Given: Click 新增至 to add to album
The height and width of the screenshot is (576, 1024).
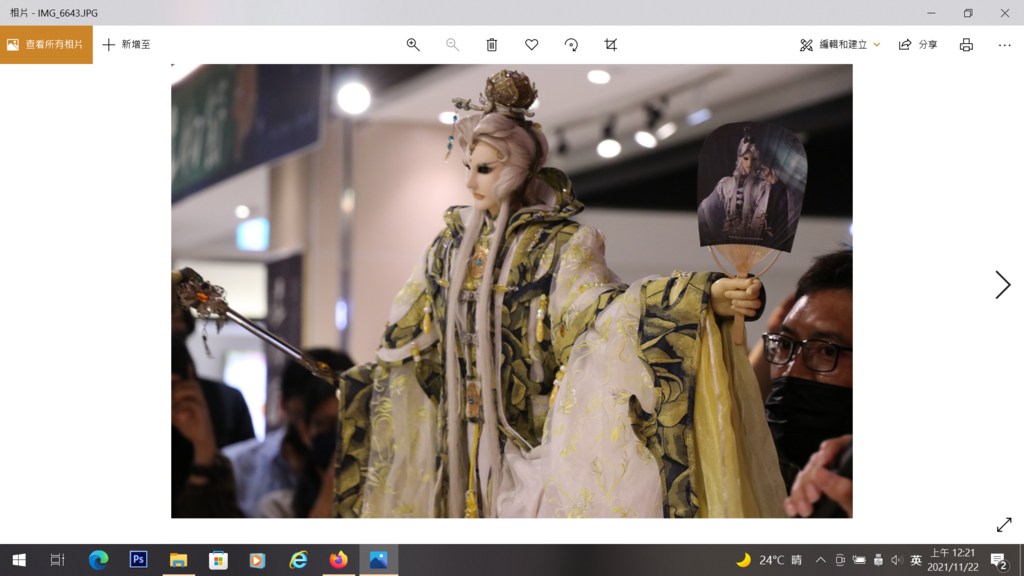Looking at the screenshot, I should (127, 44).
